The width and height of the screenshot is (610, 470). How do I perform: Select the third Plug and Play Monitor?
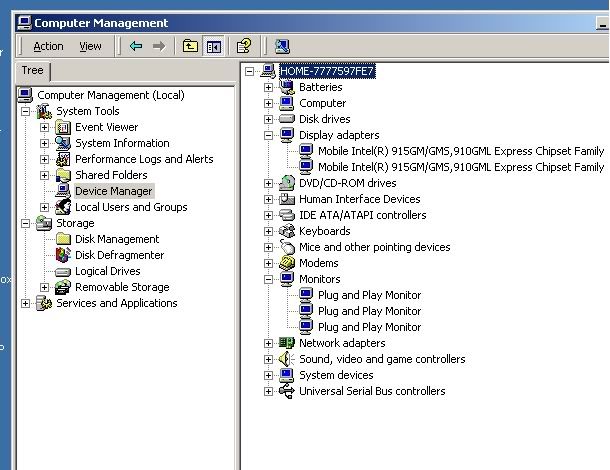(x=369, y=327)
